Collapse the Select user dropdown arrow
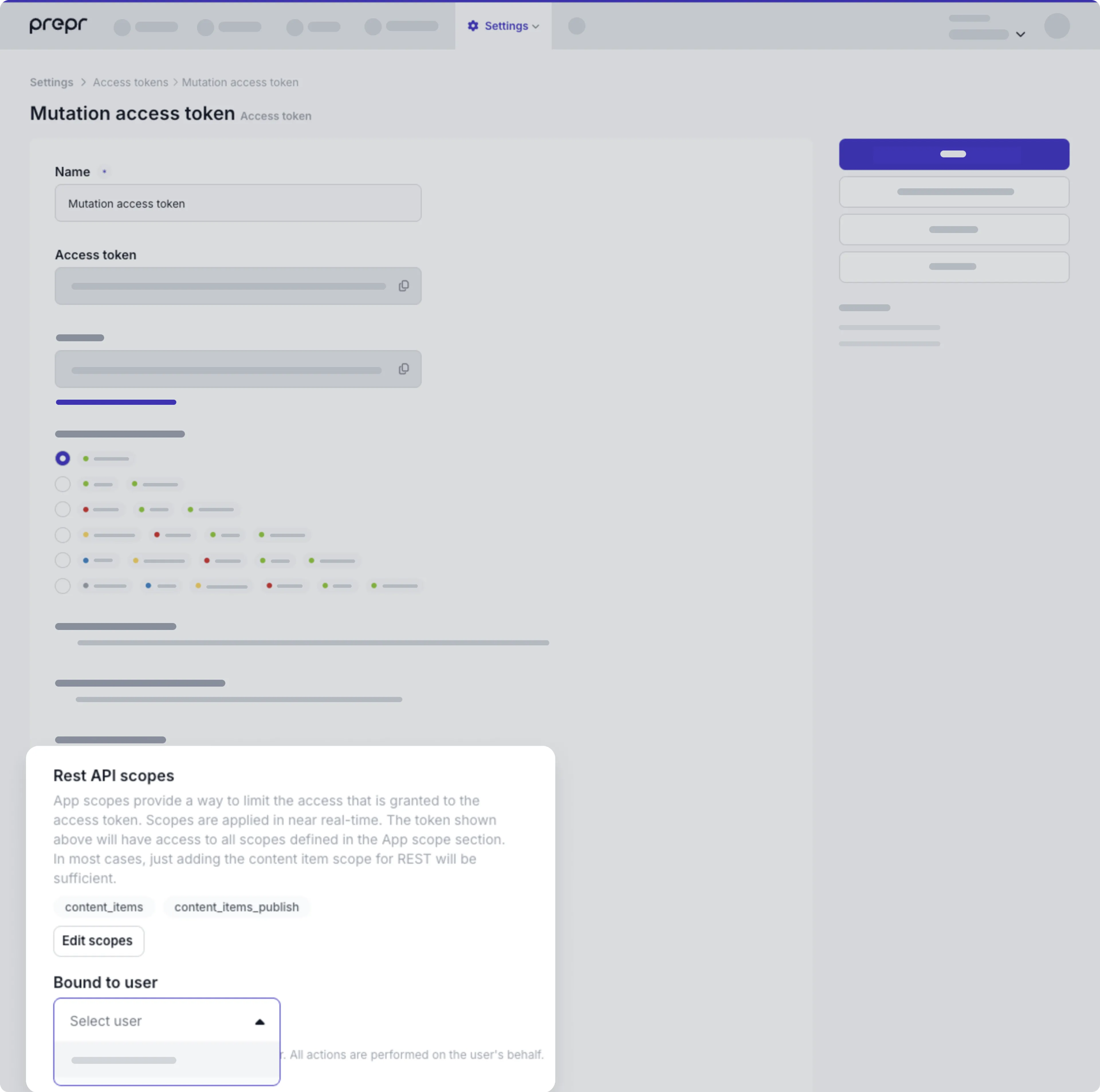 [260, 1021]
